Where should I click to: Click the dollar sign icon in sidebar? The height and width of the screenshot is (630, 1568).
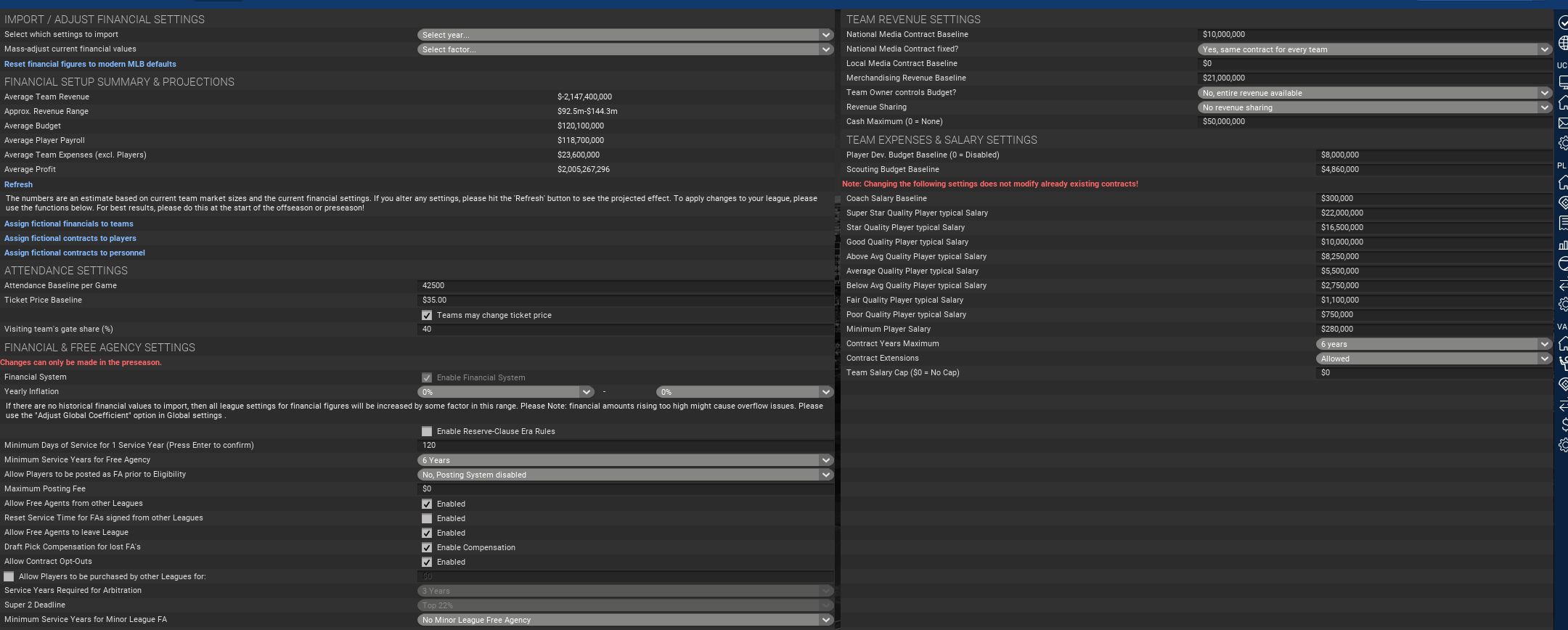(1564, 425)
